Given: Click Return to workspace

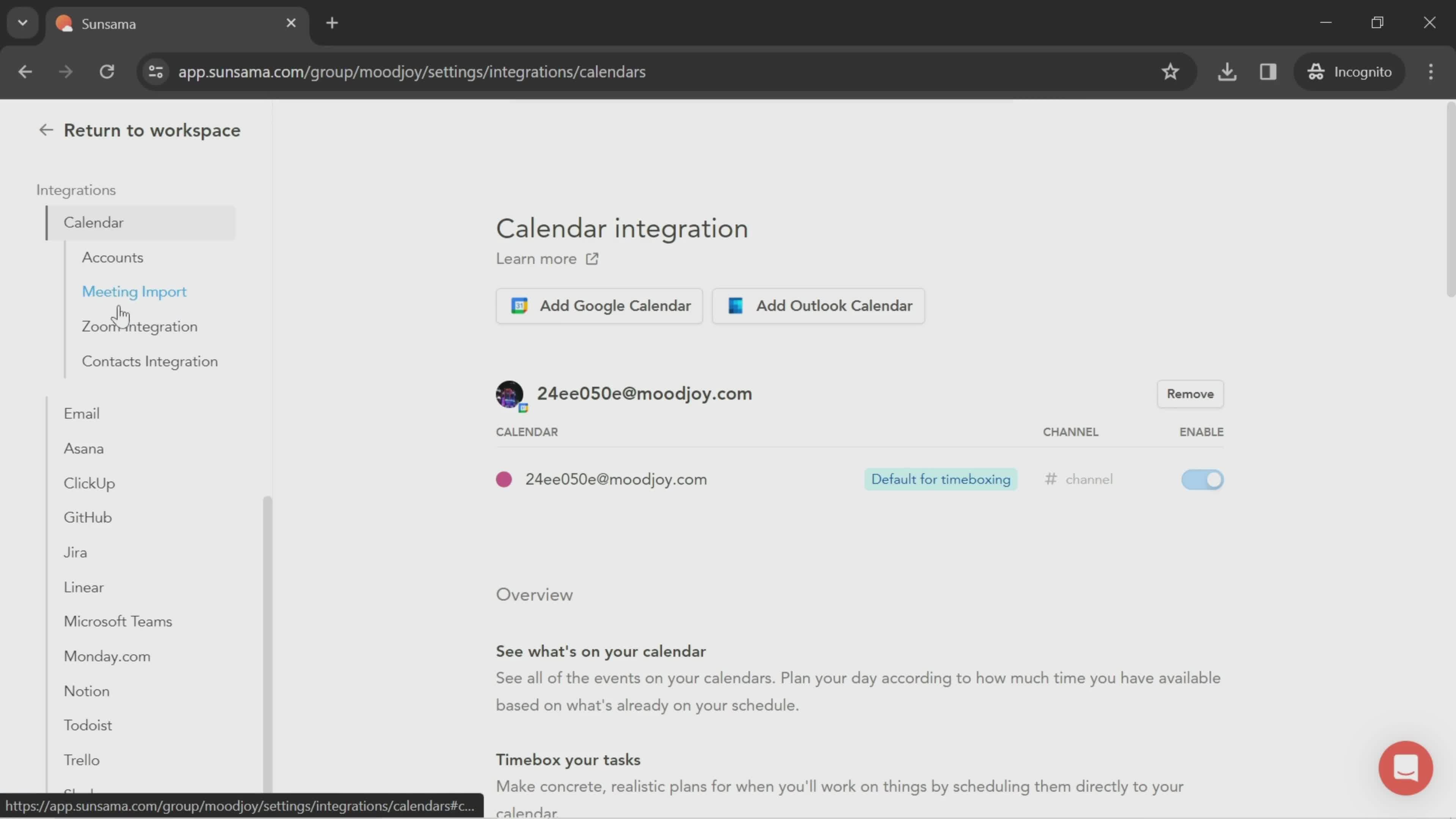Looking at the screenshot, I should [x=152, y=130].
